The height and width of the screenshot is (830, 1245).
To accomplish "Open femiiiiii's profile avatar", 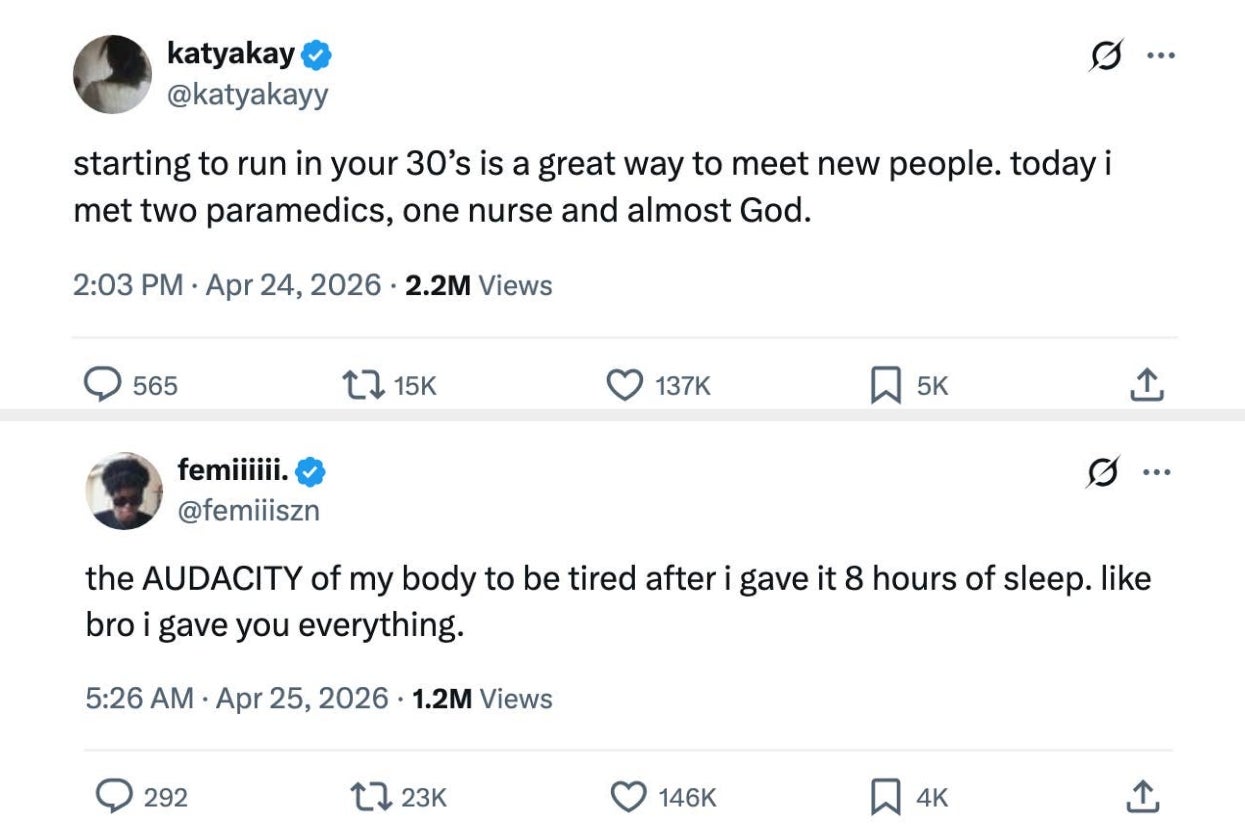I will click(124, 490).
